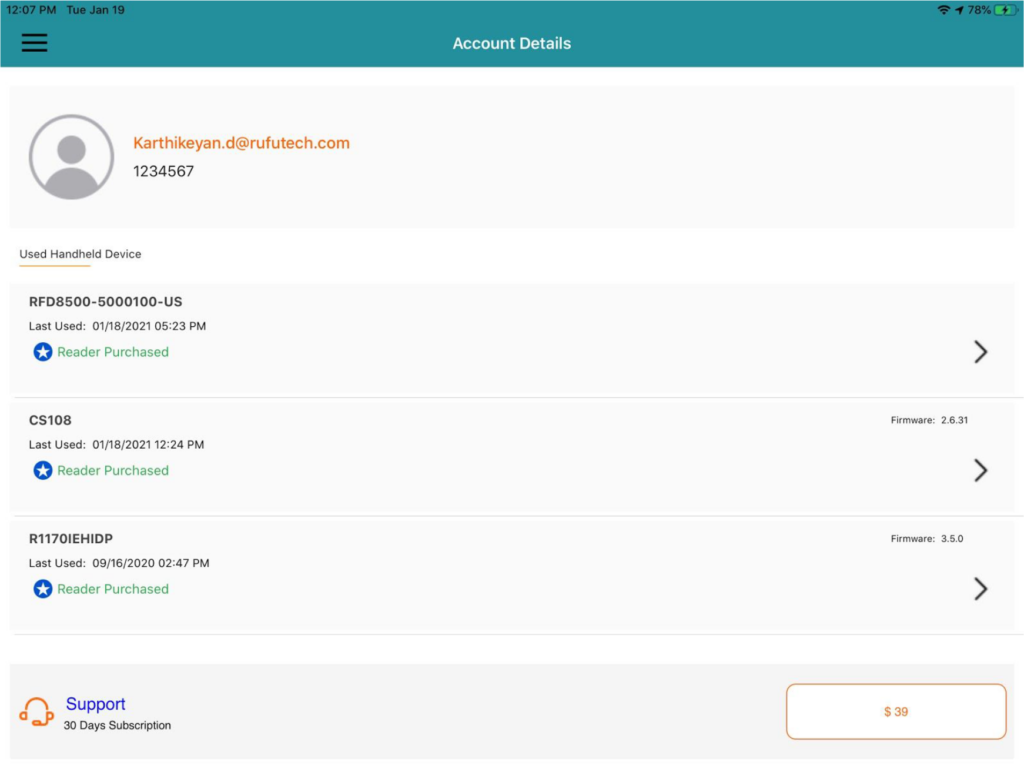Tap the user profile avatar
This screenshot has width=1024, height=769.
71,157
